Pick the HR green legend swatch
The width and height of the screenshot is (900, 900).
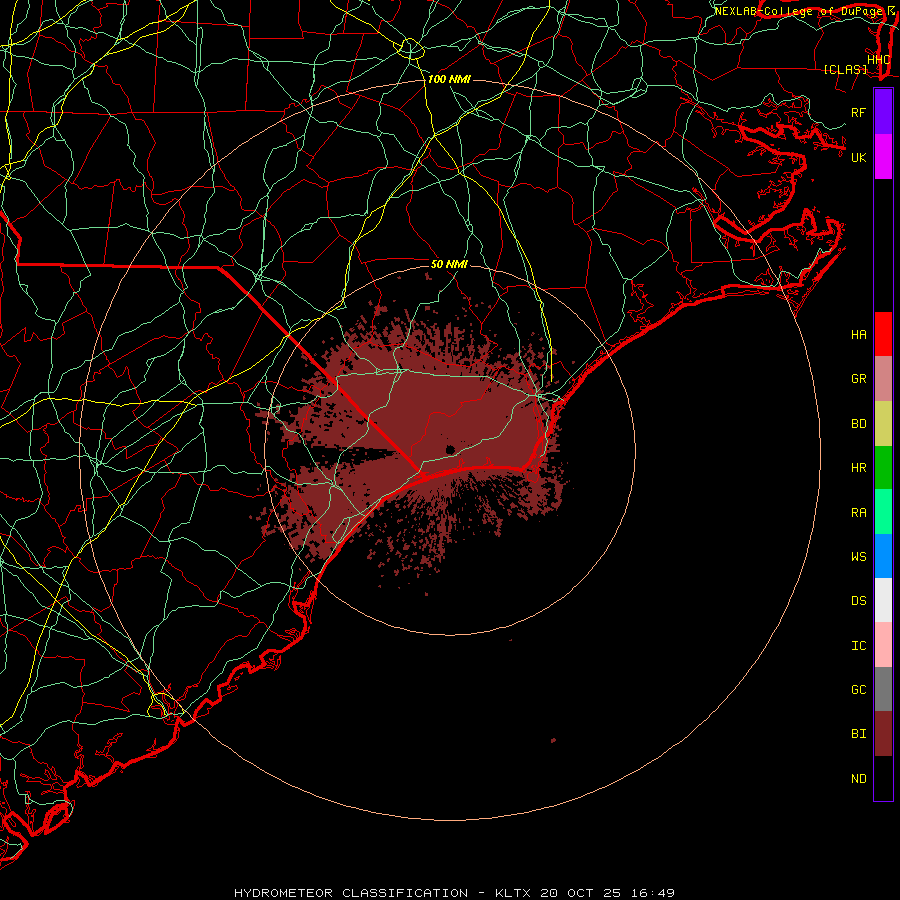(883, 468)
